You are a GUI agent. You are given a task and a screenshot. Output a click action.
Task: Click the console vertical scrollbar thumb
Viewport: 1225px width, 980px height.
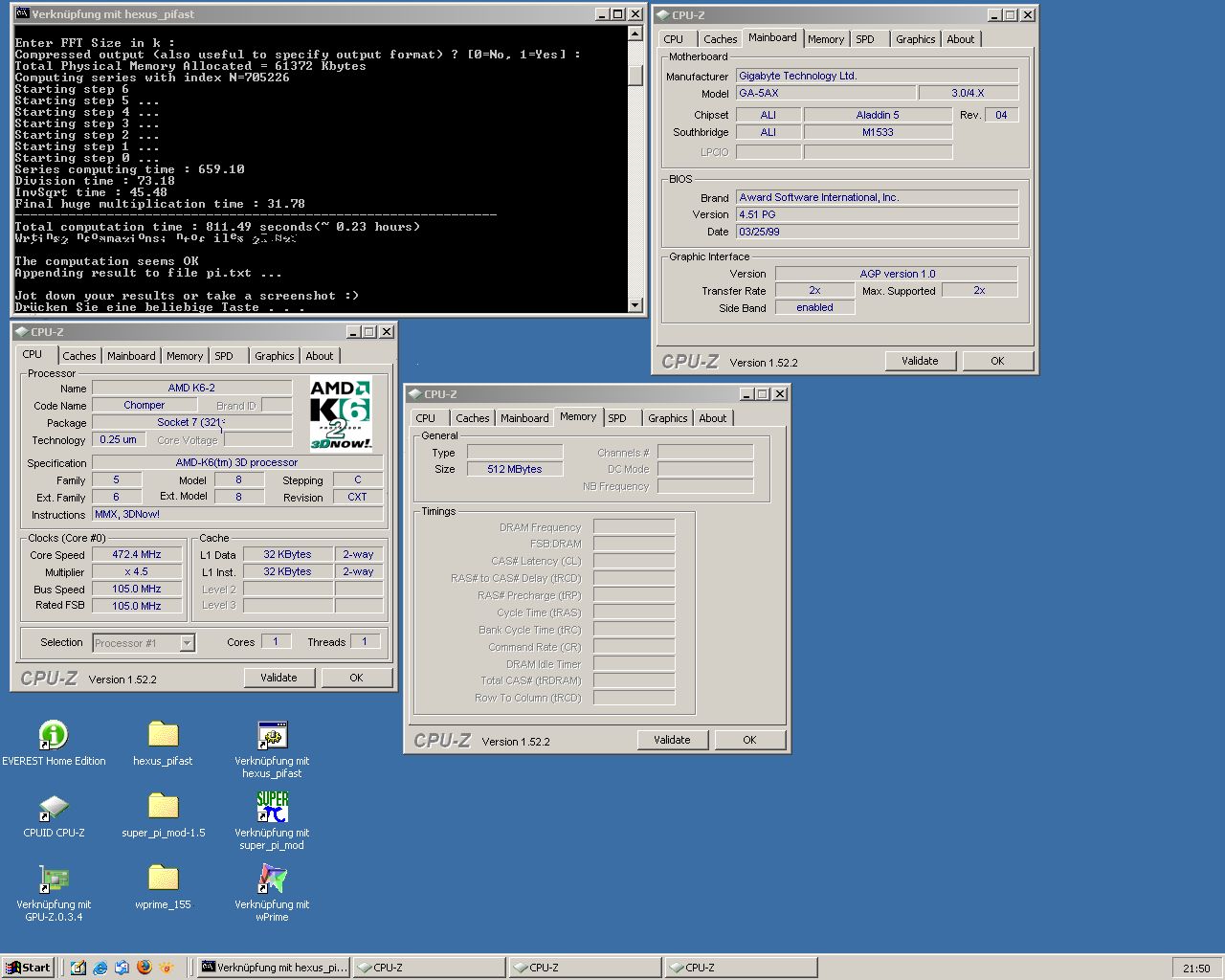point(635,76)
